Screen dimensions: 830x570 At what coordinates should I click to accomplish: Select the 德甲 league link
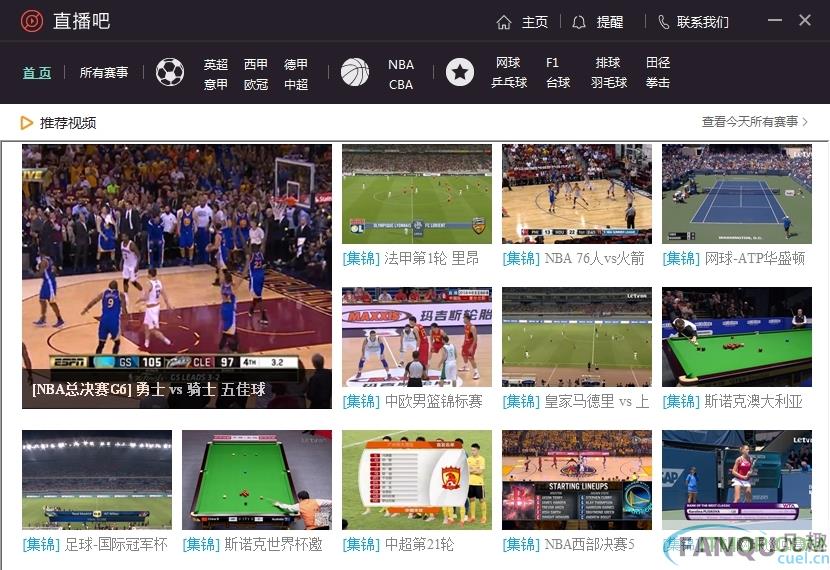(x=296, y=65)
